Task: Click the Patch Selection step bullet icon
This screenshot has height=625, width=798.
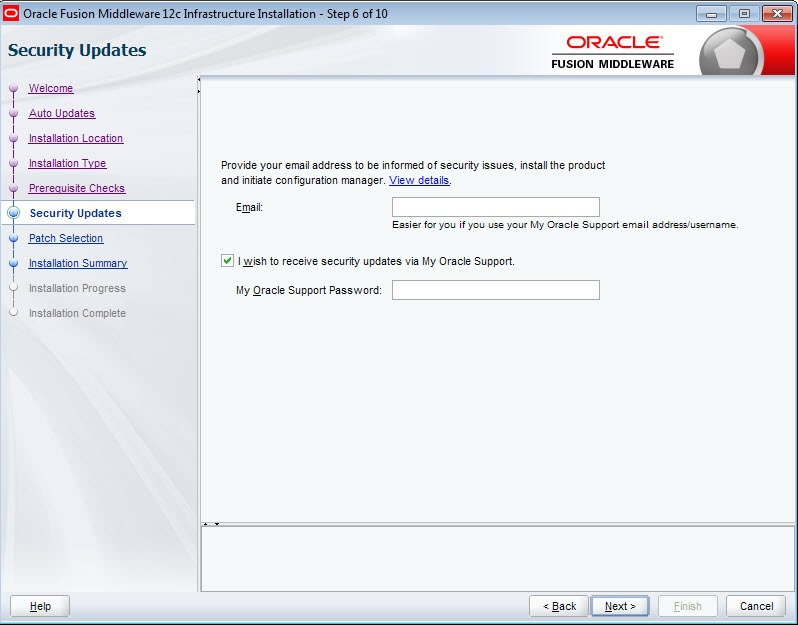Action: coord(14,238)
